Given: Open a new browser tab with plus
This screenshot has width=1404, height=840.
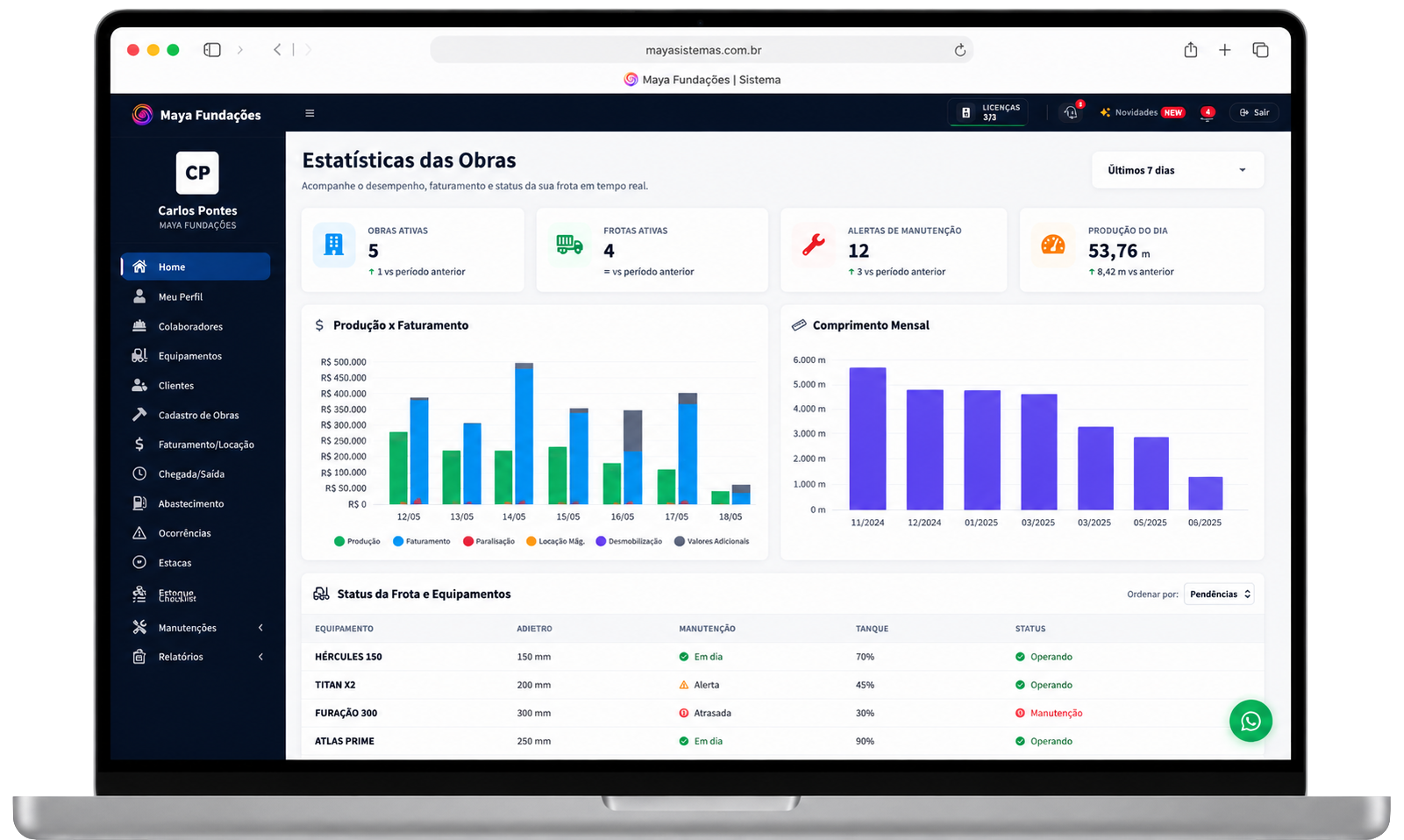Looking at the screenshot, I should [1225, 50].
